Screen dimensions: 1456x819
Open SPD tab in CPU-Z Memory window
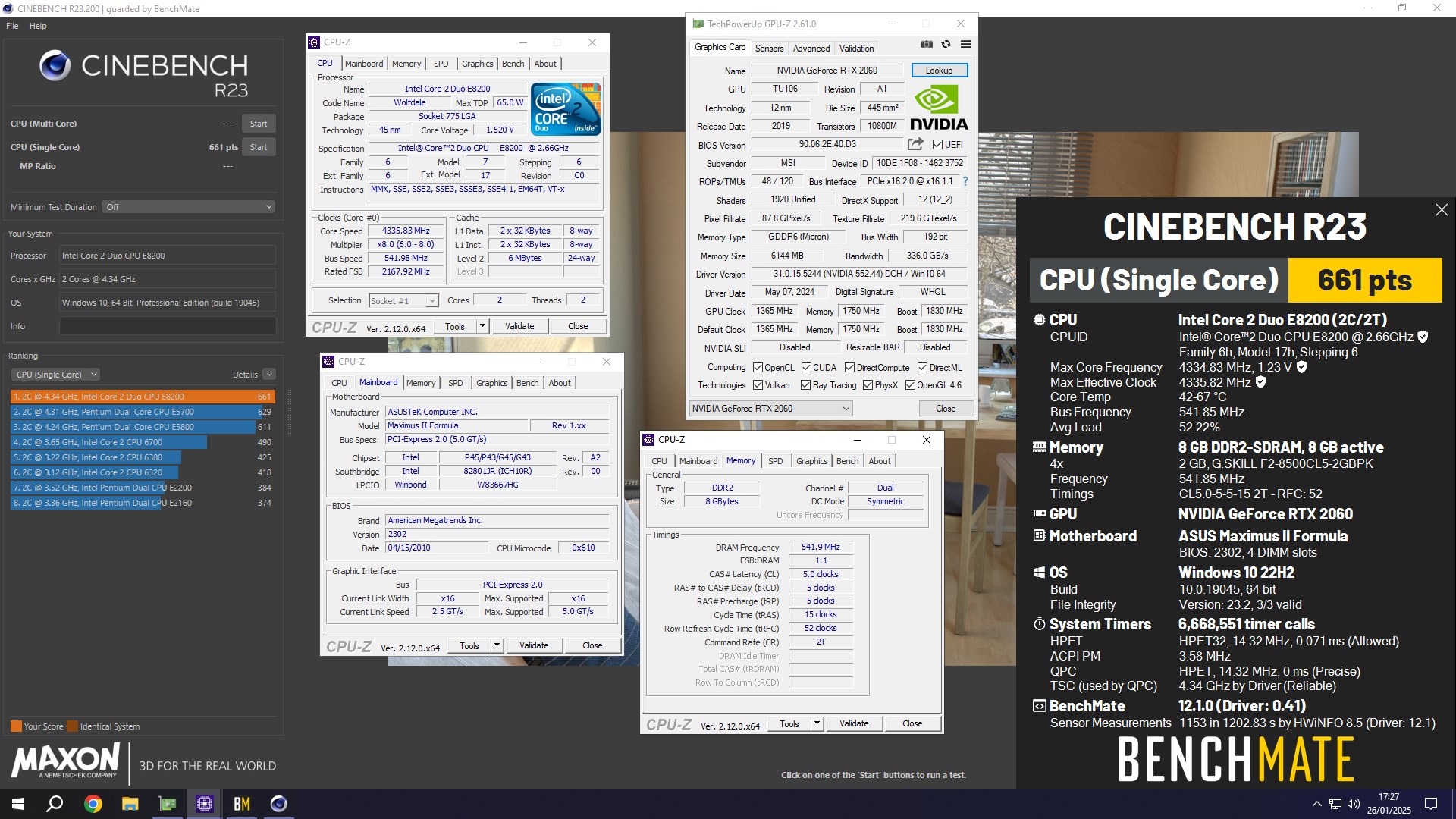(x=775, y=461)
